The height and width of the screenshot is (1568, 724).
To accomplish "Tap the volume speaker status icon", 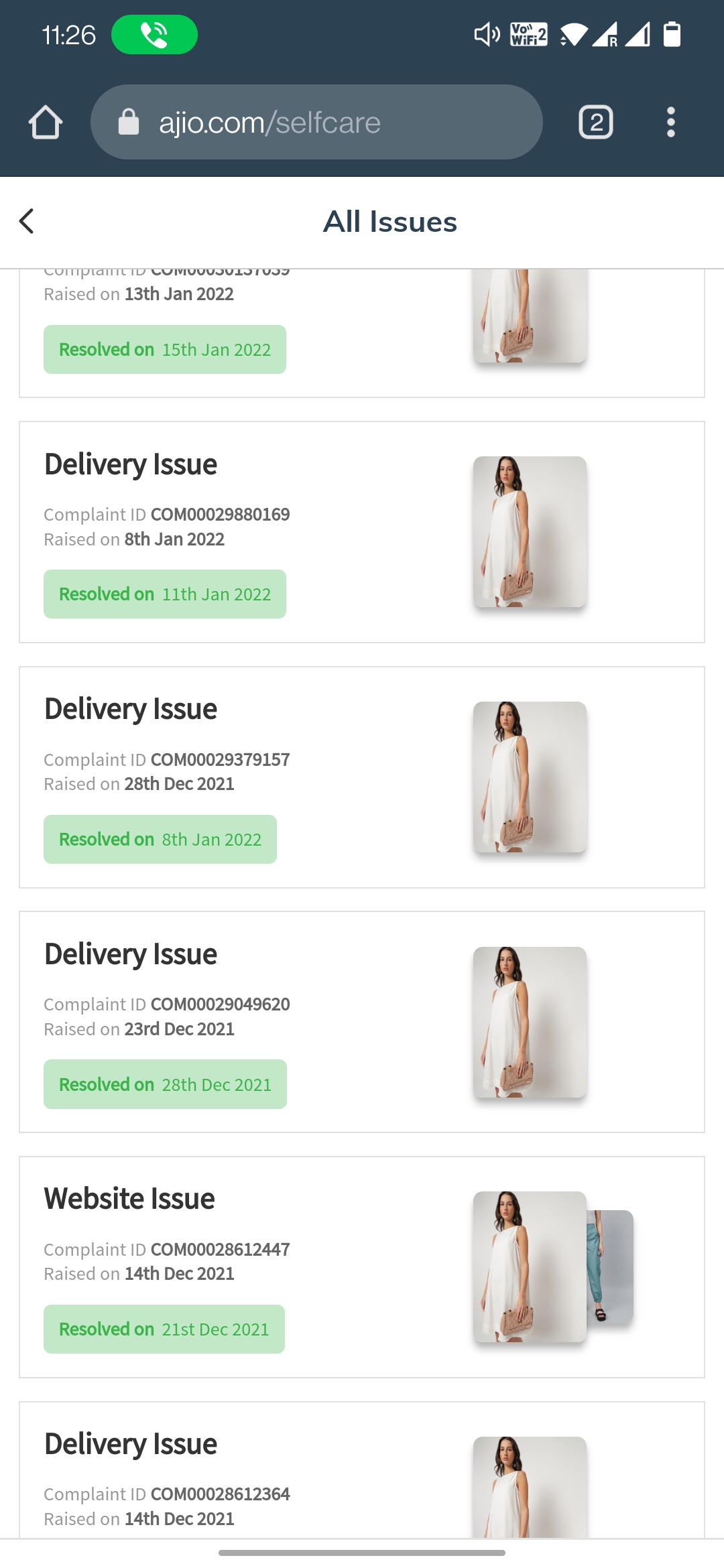I will 487,34.
